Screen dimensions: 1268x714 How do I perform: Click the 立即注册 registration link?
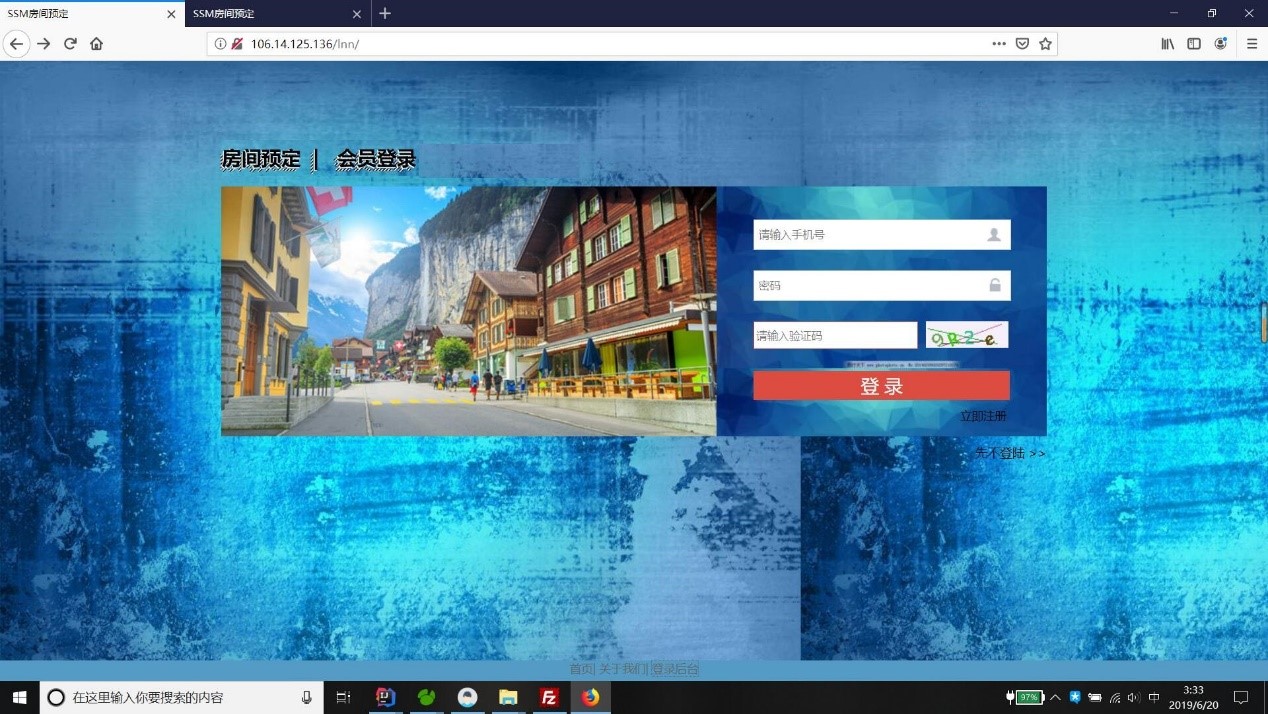985,416
